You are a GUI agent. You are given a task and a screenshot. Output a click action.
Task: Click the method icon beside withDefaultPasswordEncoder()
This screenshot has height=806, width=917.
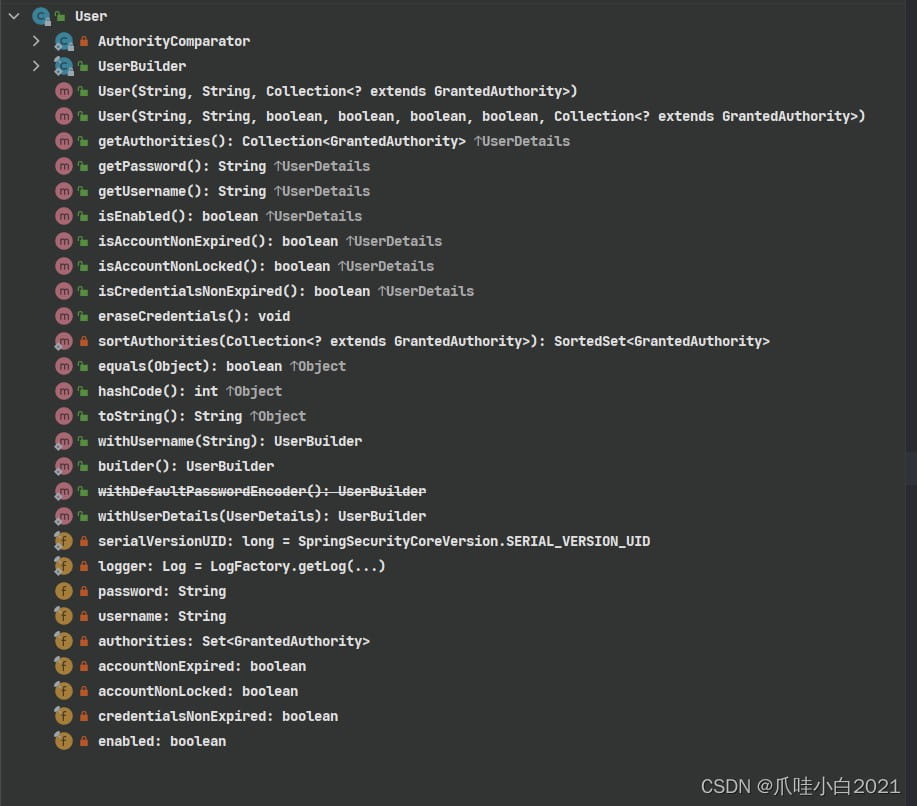[64, 491]
